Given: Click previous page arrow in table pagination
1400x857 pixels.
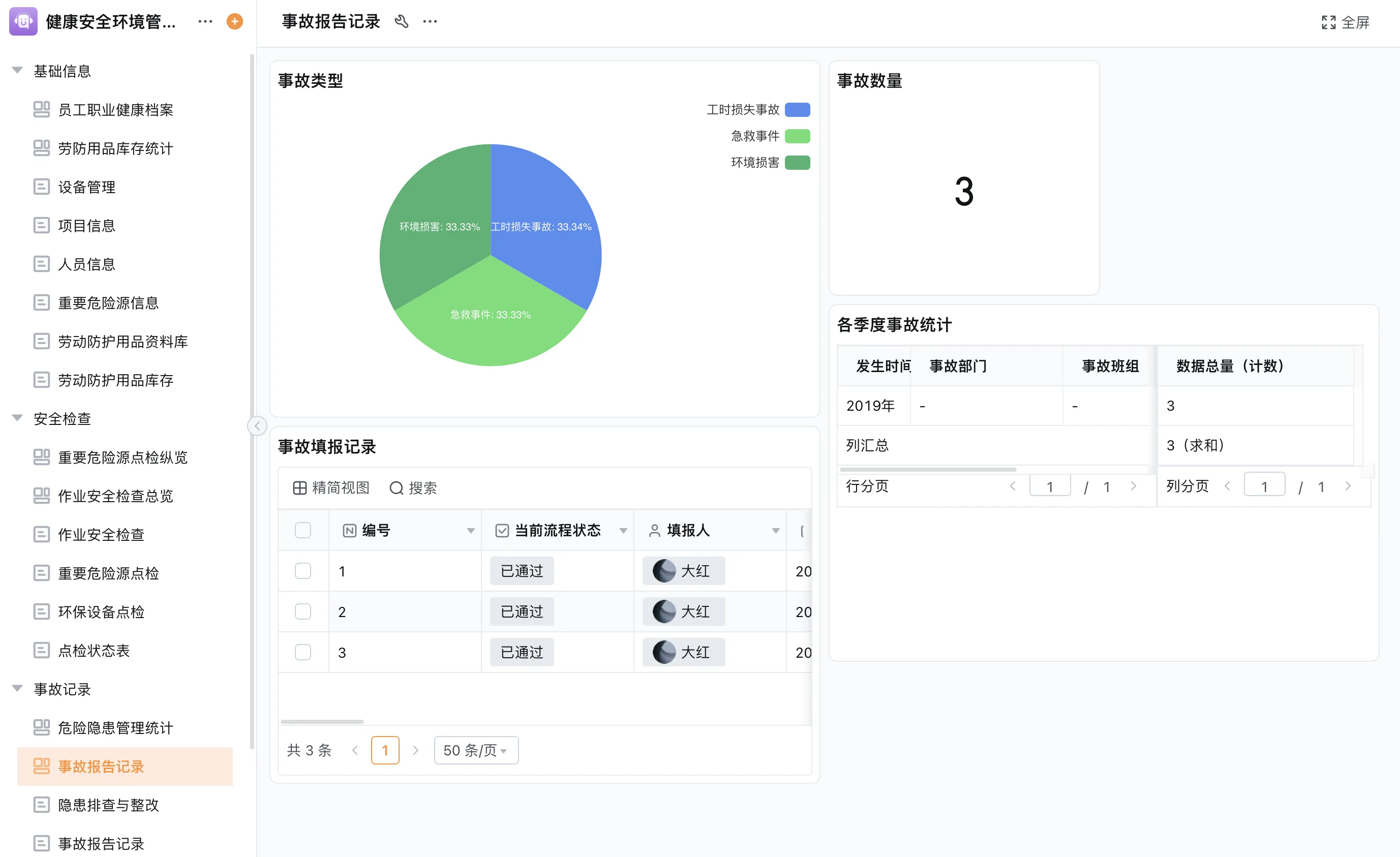Looking at the screenshot, I should pos(355,750).
